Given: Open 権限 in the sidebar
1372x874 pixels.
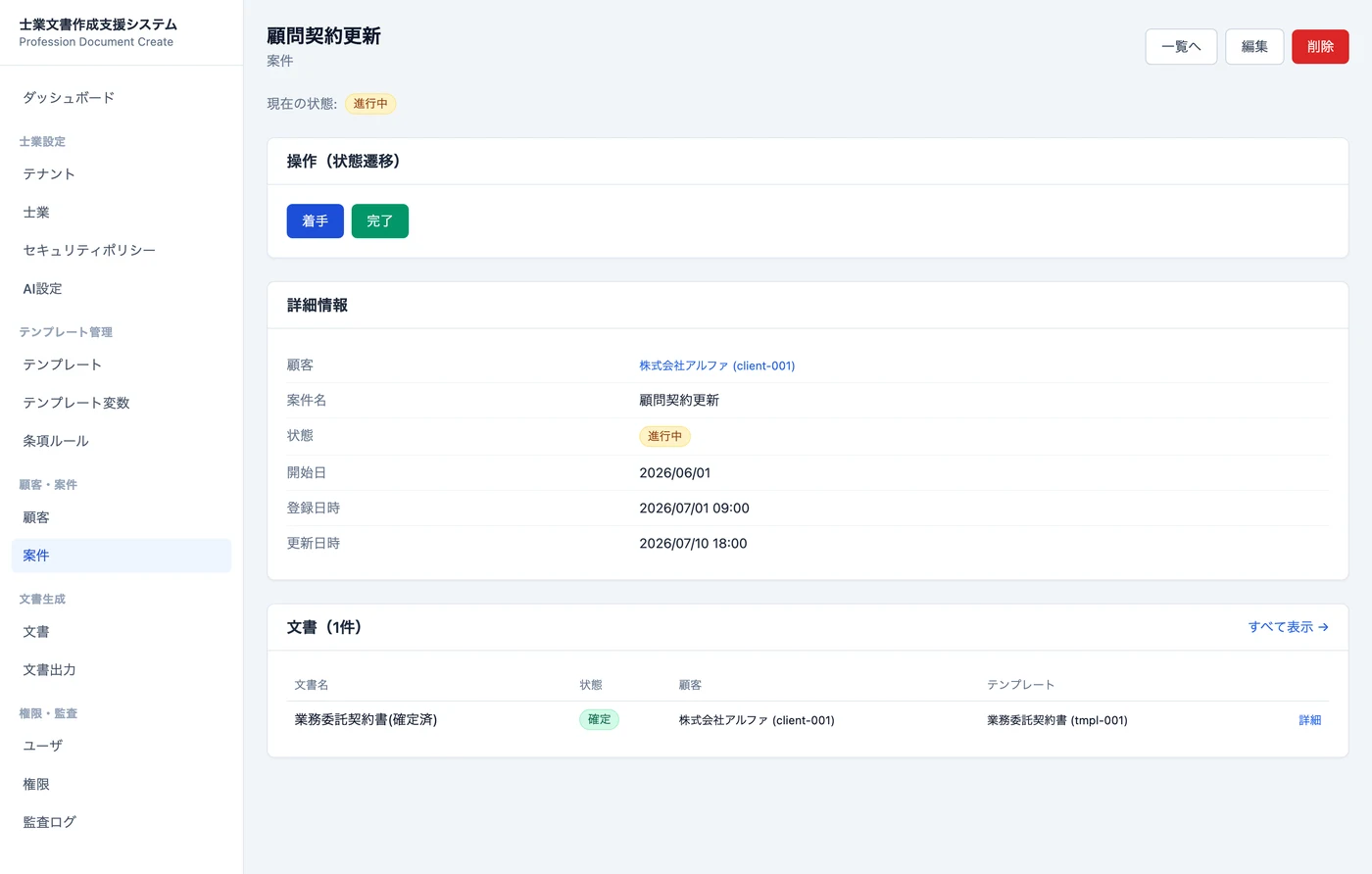Looking at the screenshot, I should 122,784.
